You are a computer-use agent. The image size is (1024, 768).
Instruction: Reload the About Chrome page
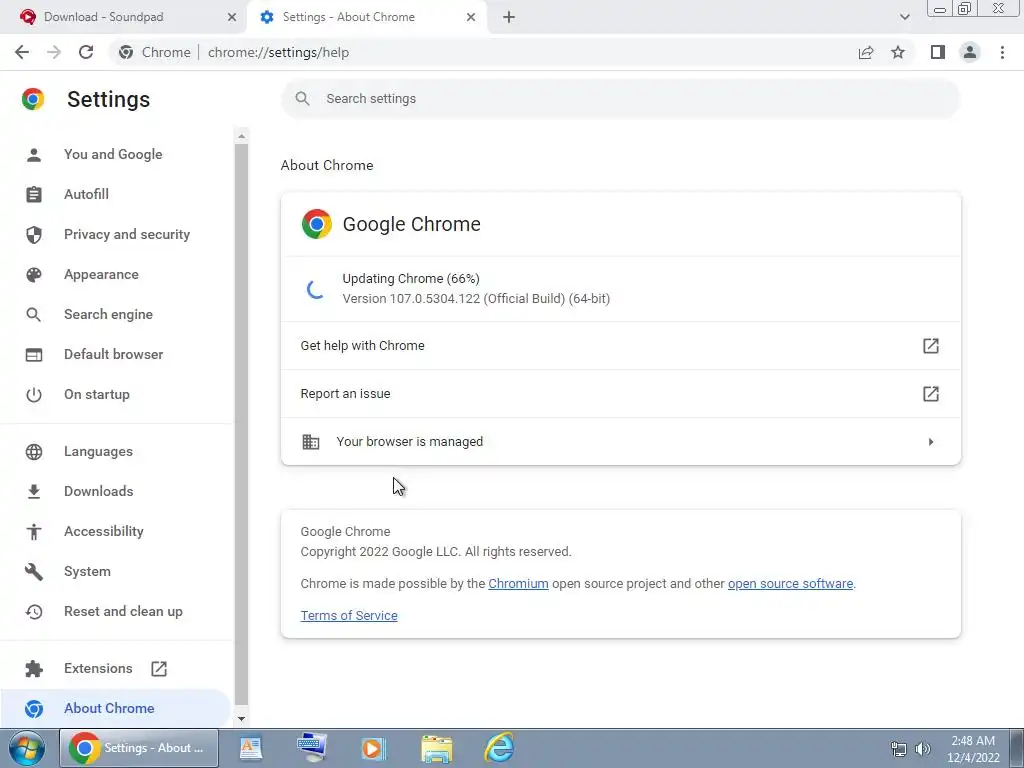86,52
